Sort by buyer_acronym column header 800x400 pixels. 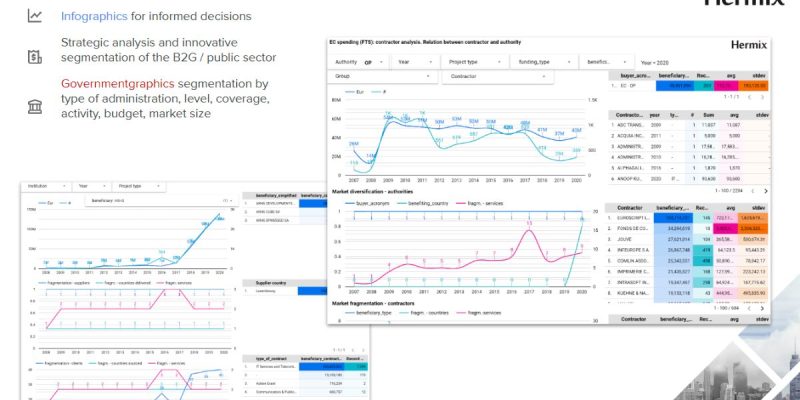[x=635, y=76]
